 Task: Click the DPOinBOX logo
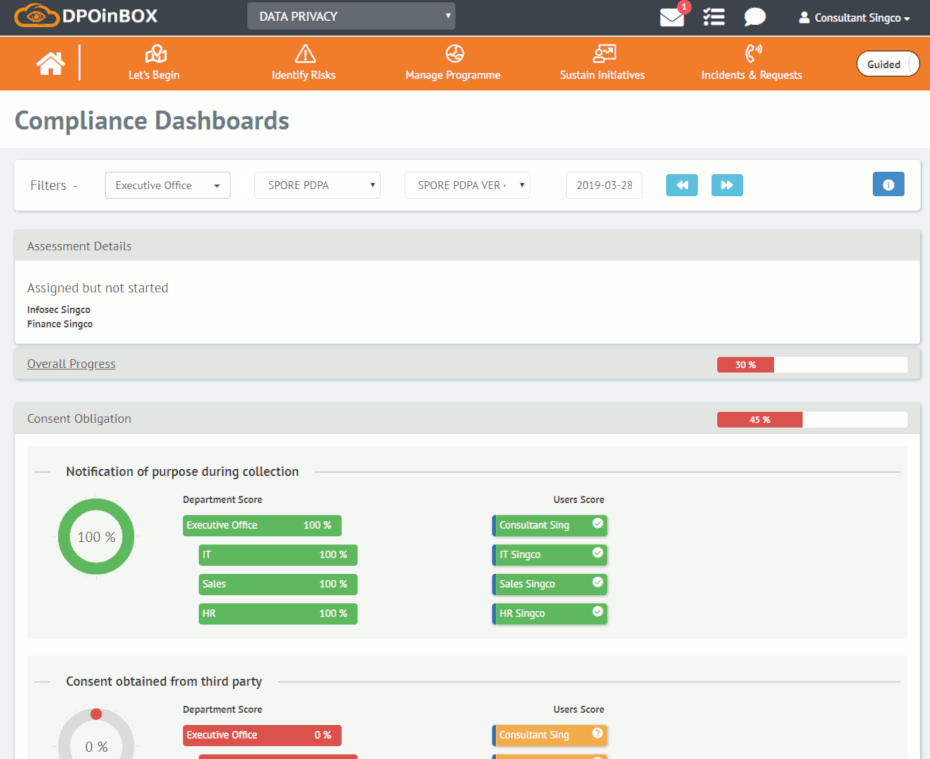[x=87, y=16]
